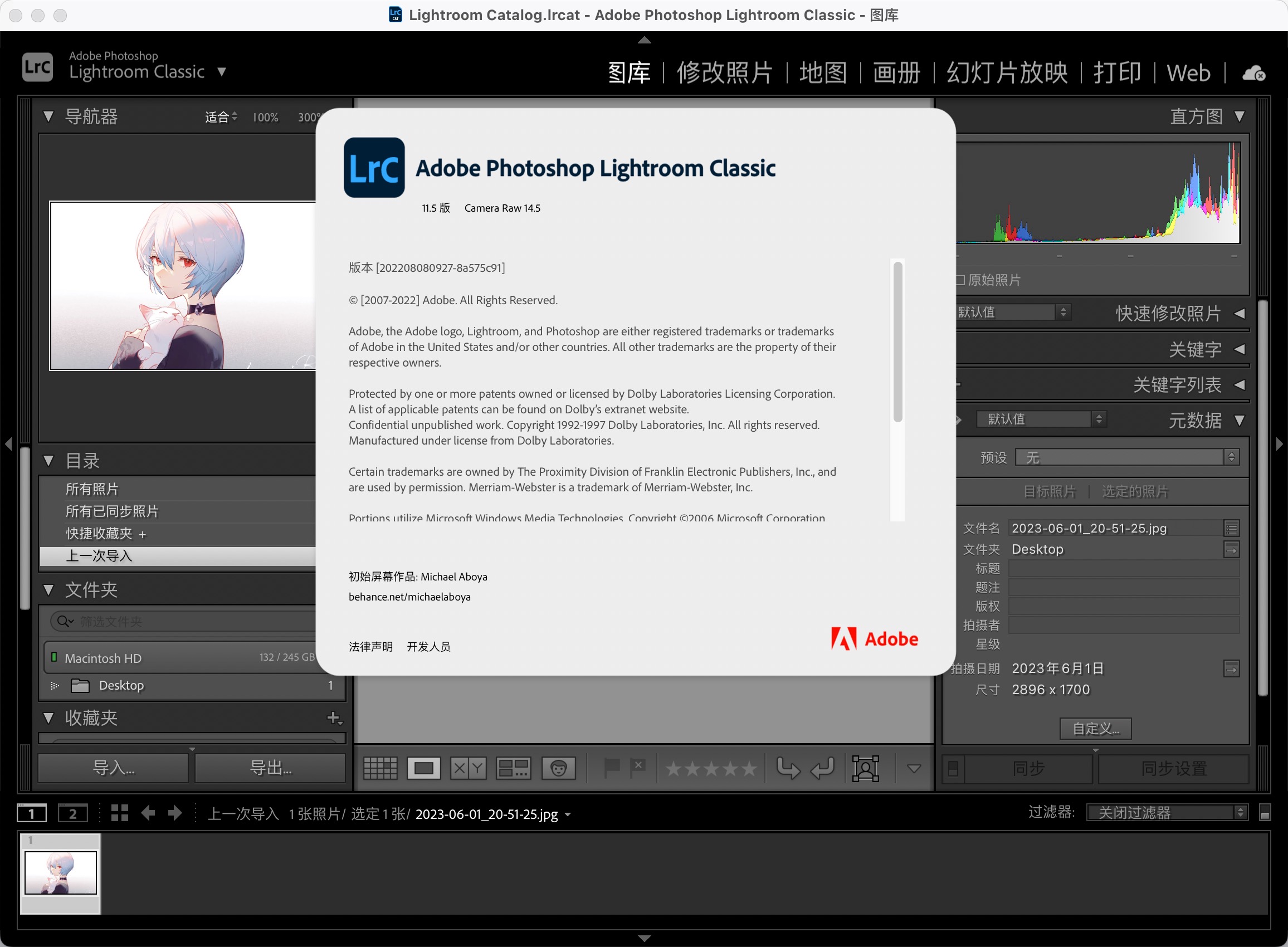Open 开发人员 in the About dialog
The height and width of the screenshot is (947, 1288).
[429, 647]
